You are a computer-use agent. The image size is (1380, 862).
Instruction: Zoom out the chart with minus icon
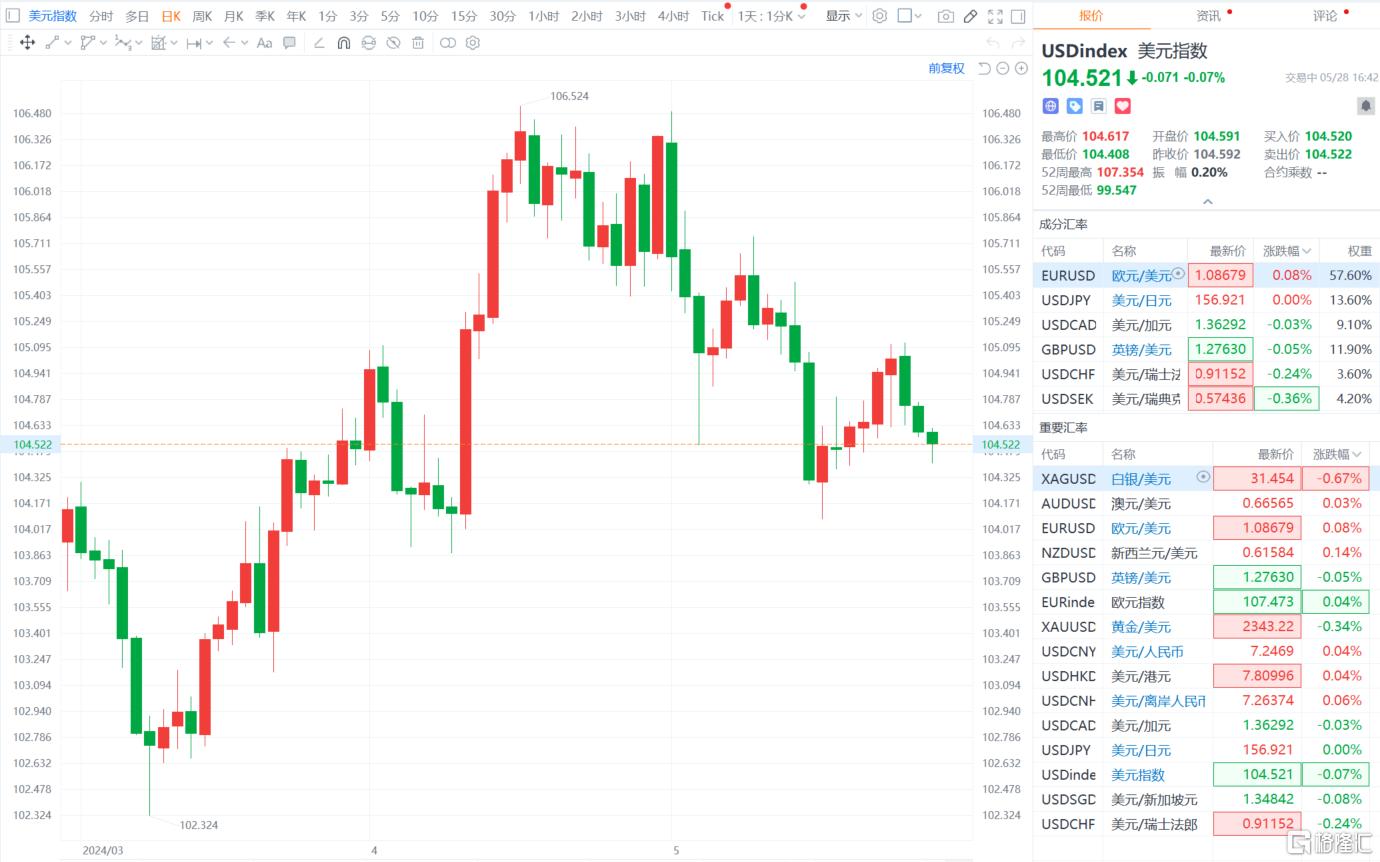pyautogui.click(x=1003, y=68)
